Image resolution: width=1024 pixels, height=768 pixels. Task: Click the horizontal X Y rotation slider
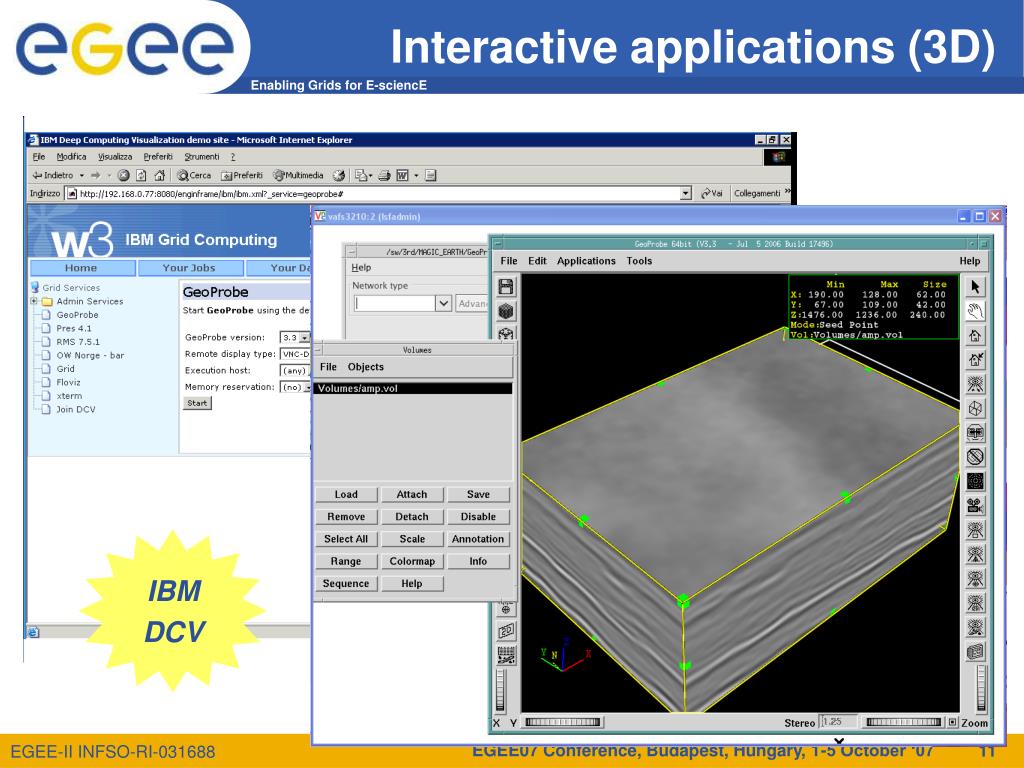click(x=563, y=722)
